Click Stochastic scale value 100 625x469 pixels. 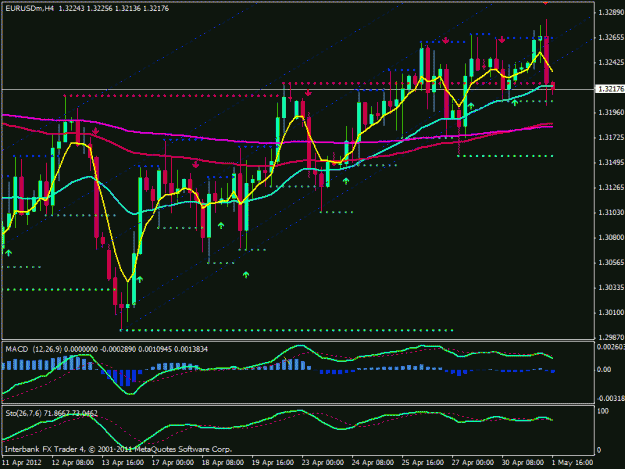(x=603, y=411)
